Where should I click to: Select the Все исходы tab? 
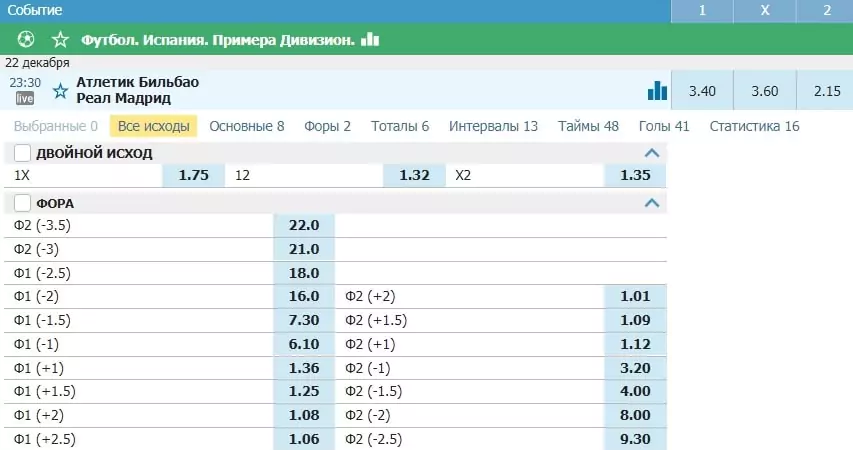click(153, 126)
